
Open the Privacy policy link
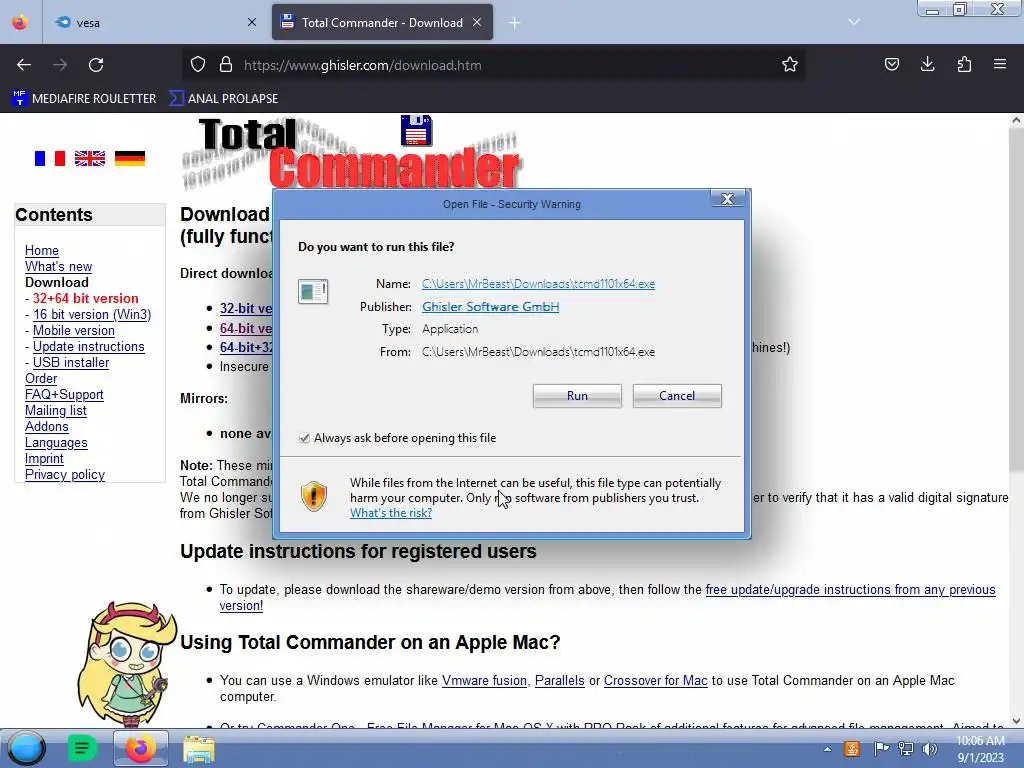[x=65, y=475]
